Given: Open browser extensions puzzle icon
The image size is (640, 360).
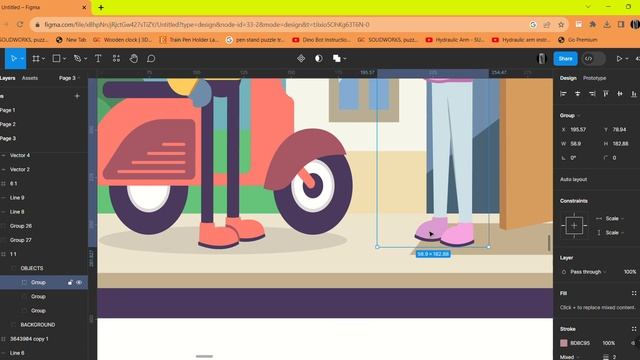Looking at the screenshot, I should (x=593, y=24).
